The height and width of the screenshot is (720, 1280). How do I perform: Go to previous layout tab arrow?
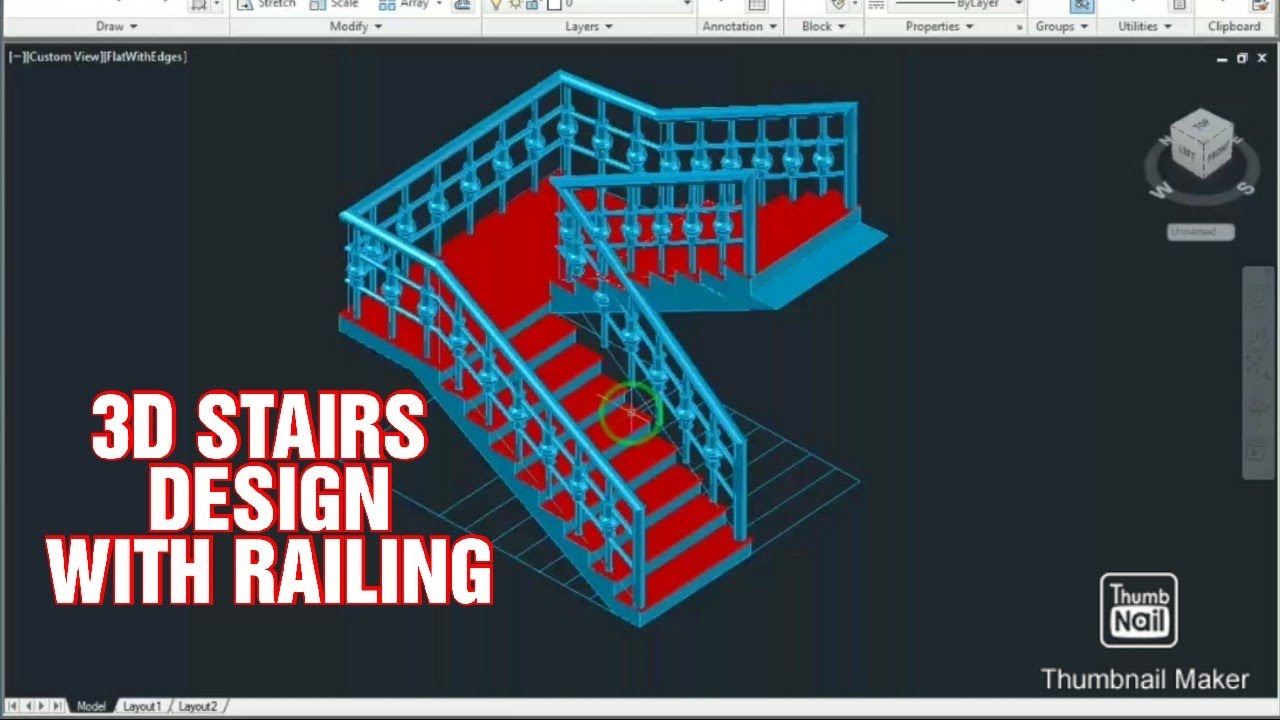tap(28, 706)
